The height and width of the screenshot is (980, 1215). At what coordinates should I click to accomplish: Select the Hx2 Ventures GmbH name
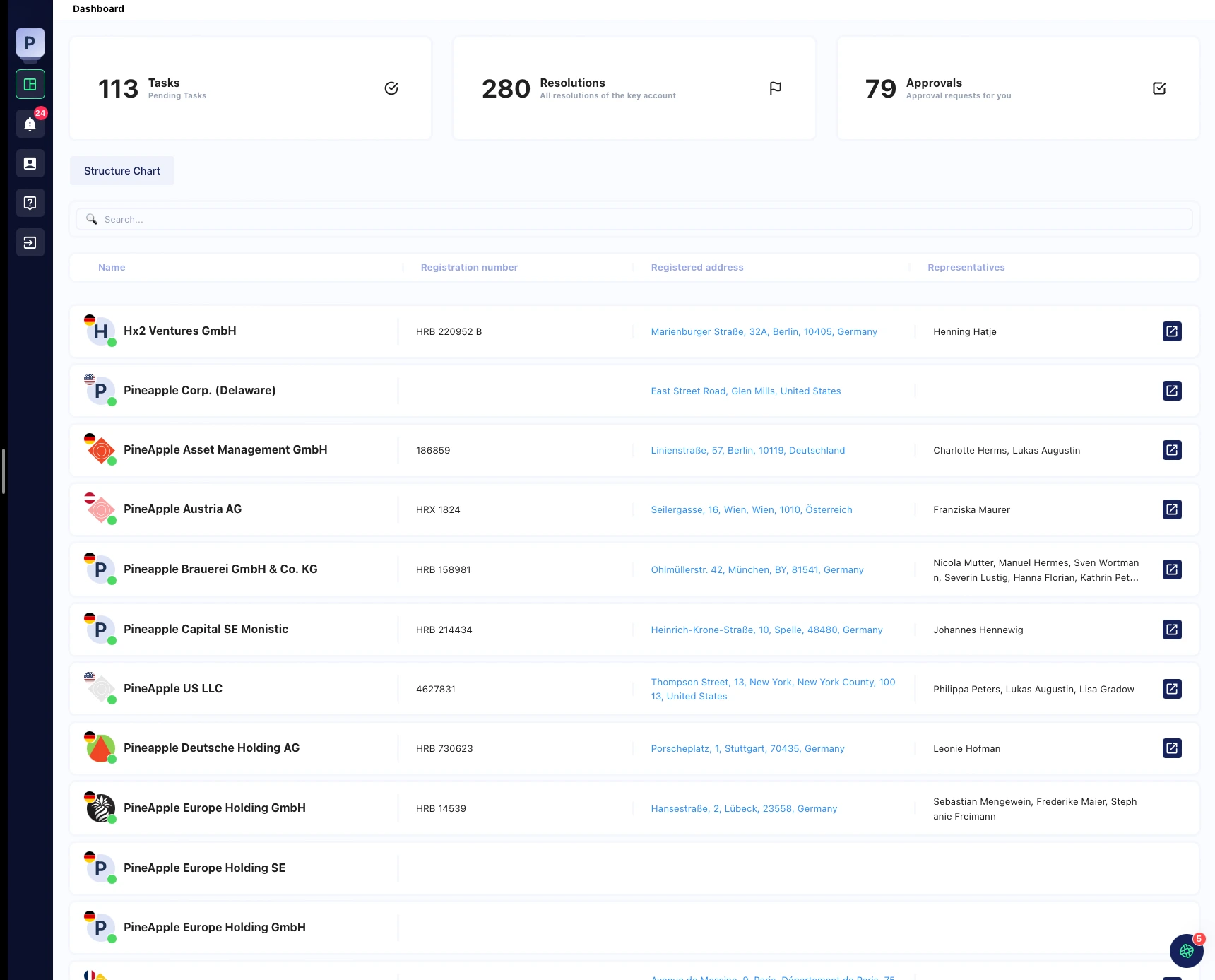coord(180,331)
